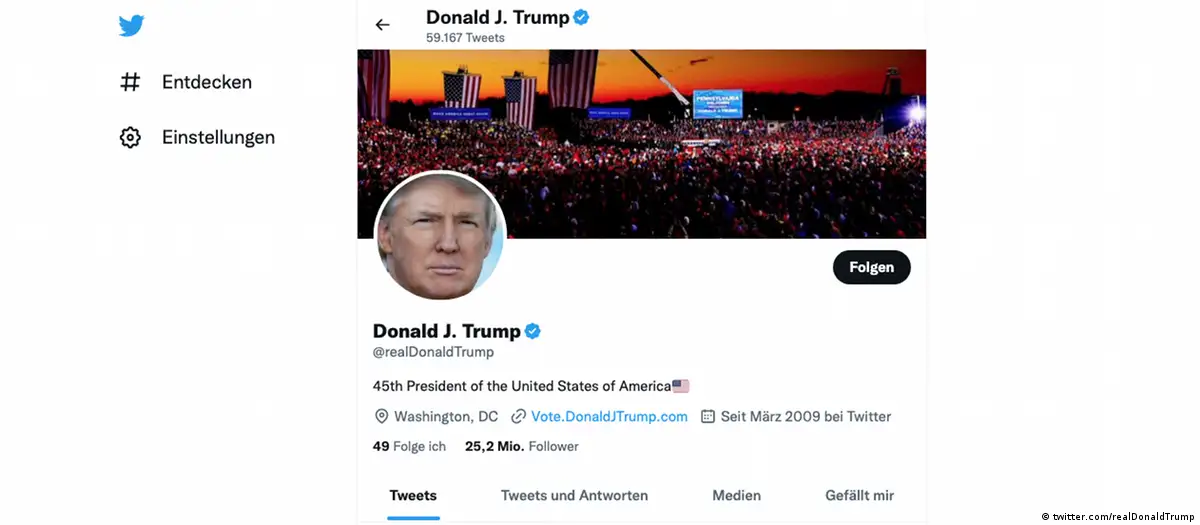Switch to Tweets und Antworten tab

pyautogui.click(x=574, y=495)
